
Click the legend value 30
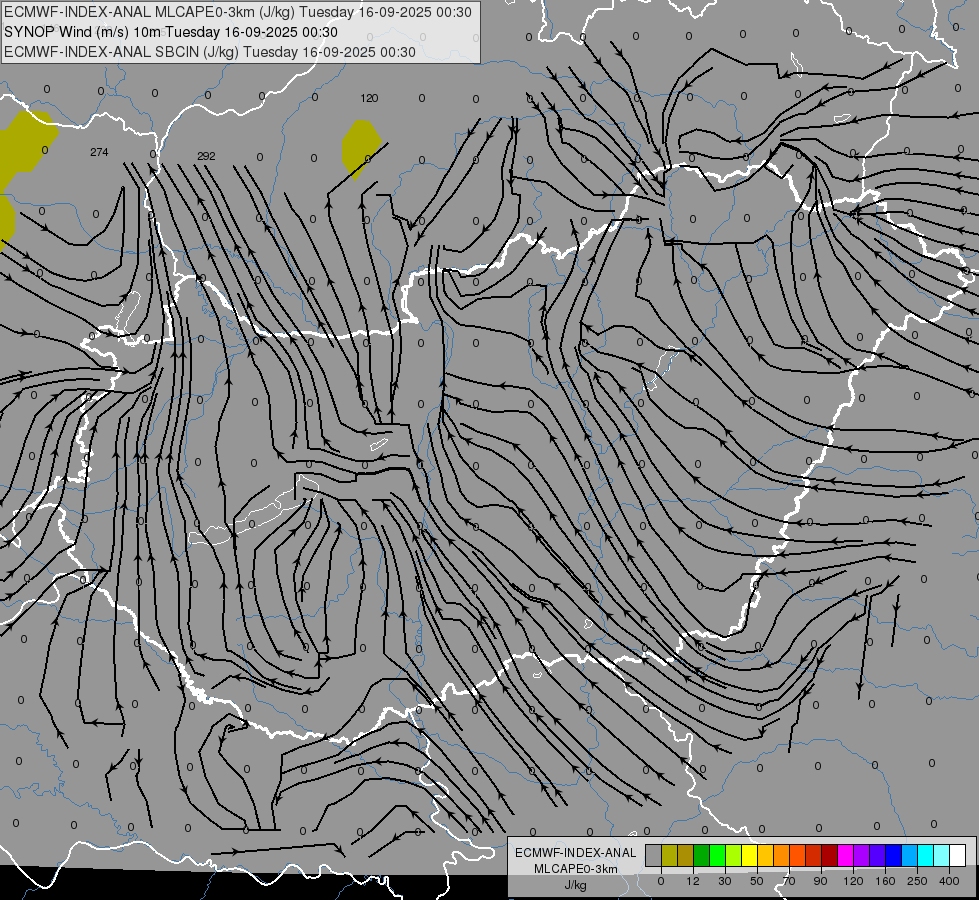pyautogui.click(x=725, y=881)
